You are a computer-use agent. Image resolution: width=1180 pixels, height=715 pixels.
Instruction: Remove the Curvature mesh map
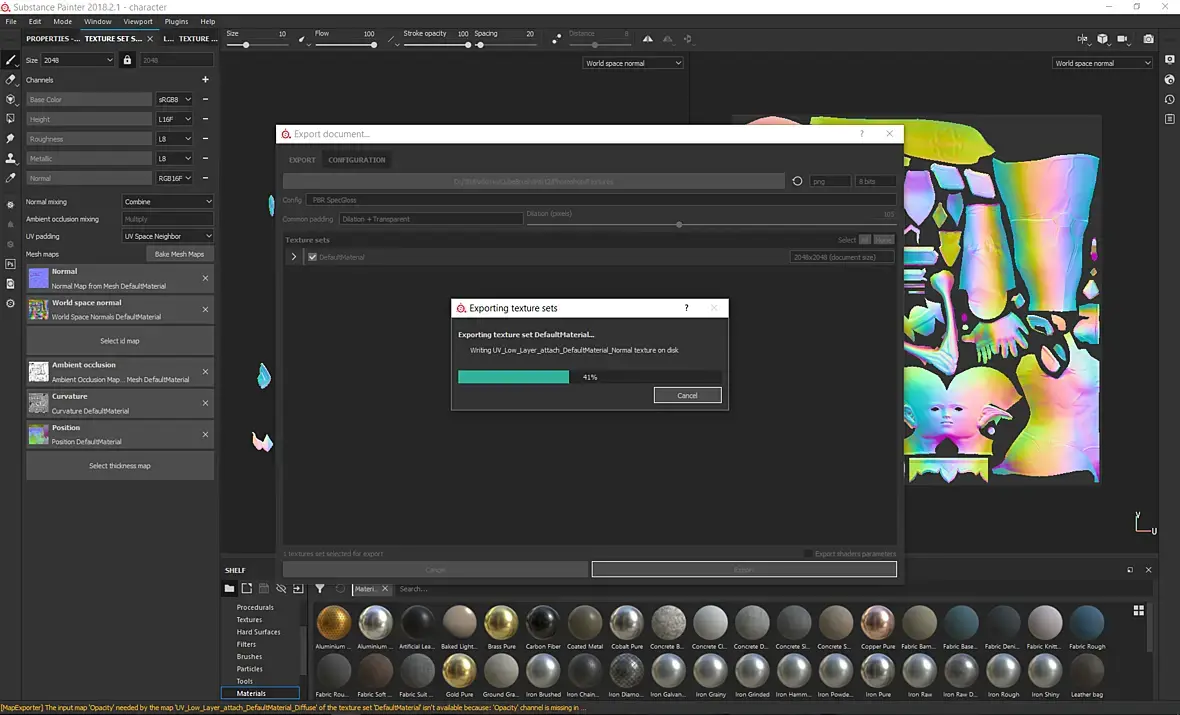(x=205, y=403)
